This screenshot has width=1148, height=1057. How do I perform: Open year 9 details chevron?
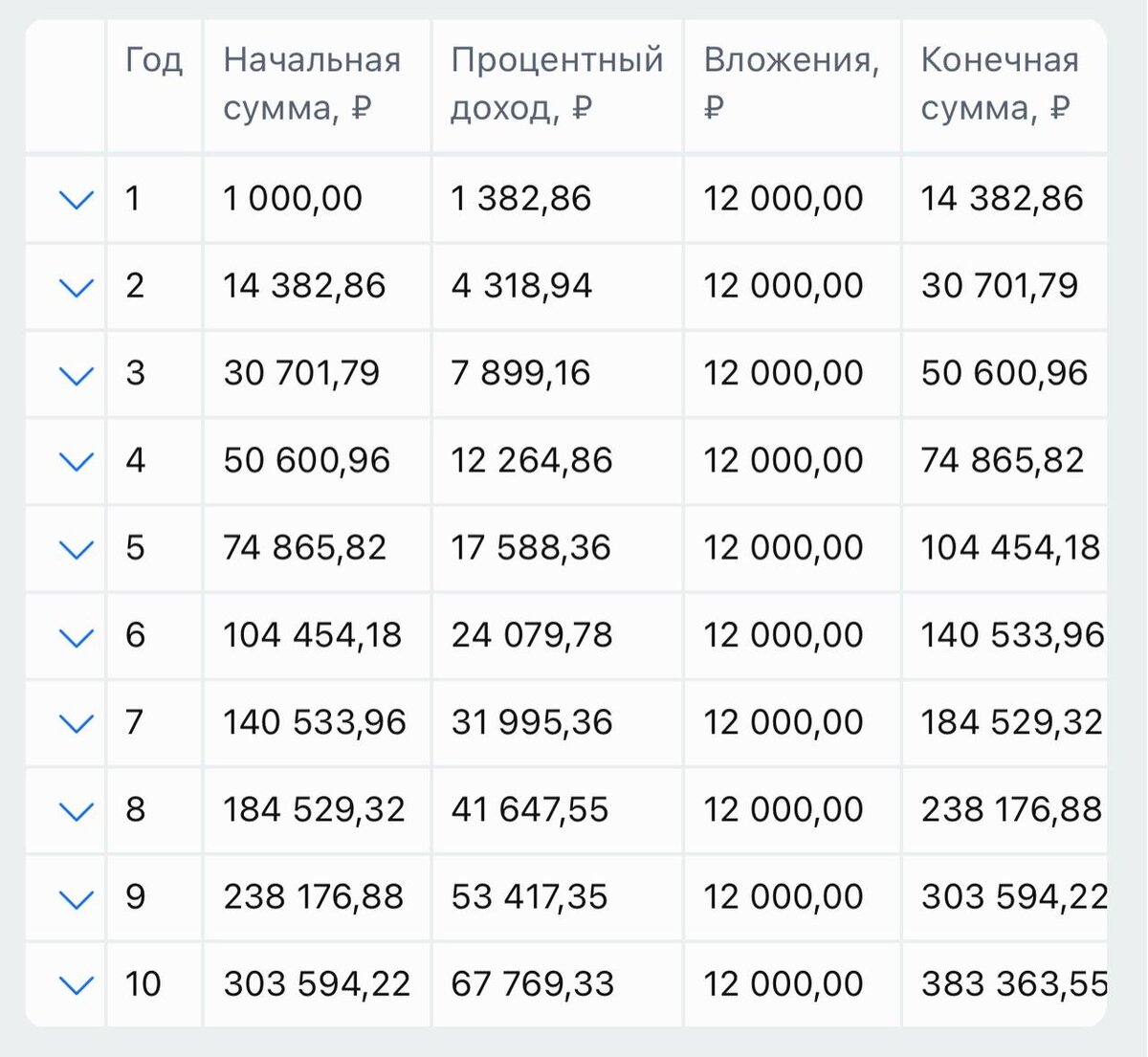(x=76, y=896)
